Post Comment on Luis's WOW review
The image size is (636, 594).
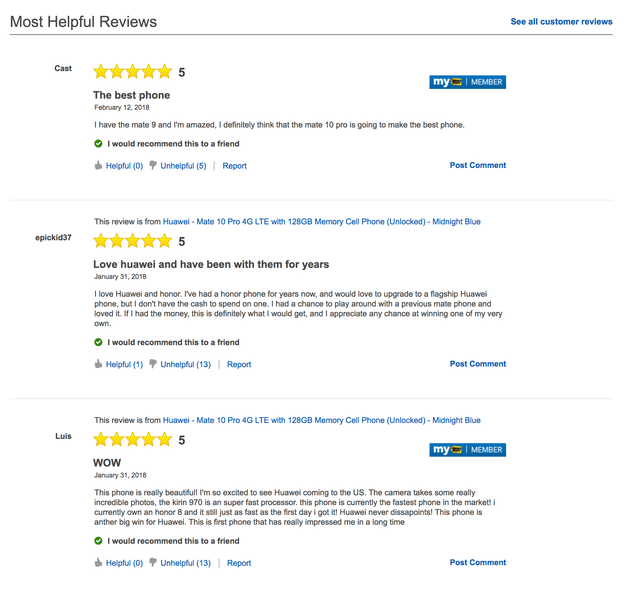click(x=478, y=562)
